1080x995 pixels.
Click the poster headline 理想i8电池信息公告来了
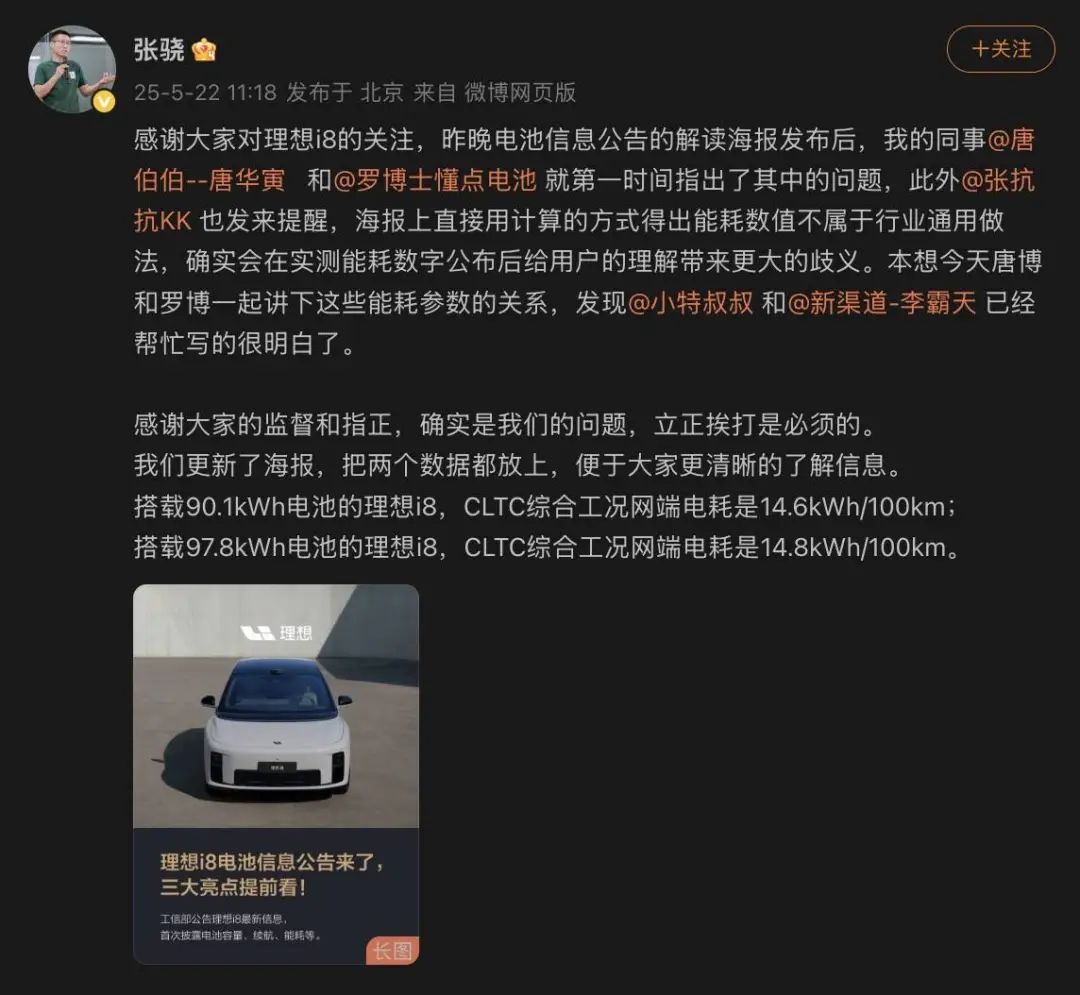click(x=272, y=861)
